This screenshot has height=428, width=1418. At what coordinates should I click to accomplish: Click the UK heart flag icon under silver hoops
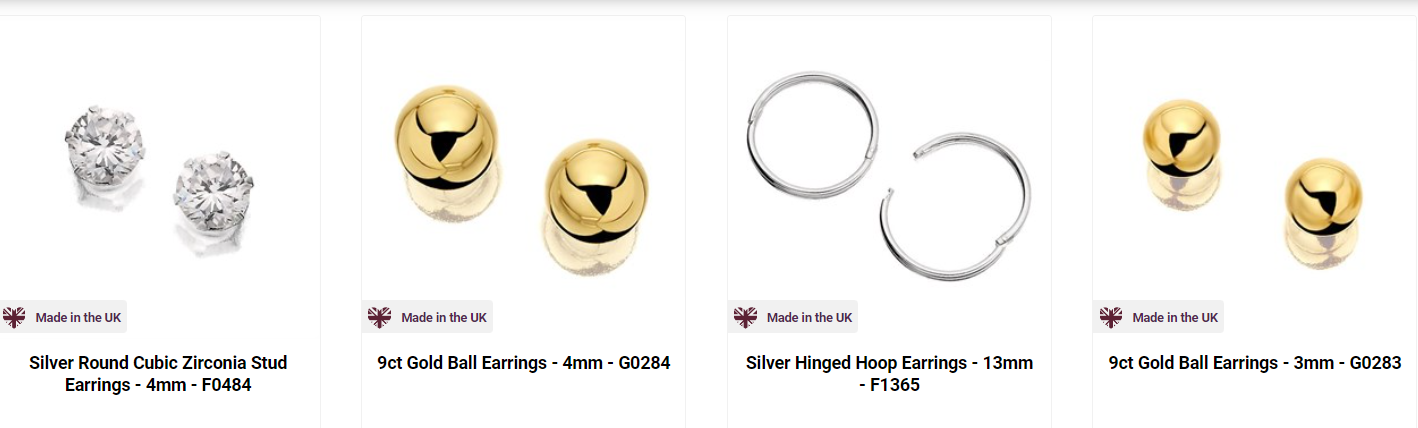coord(746,317)
